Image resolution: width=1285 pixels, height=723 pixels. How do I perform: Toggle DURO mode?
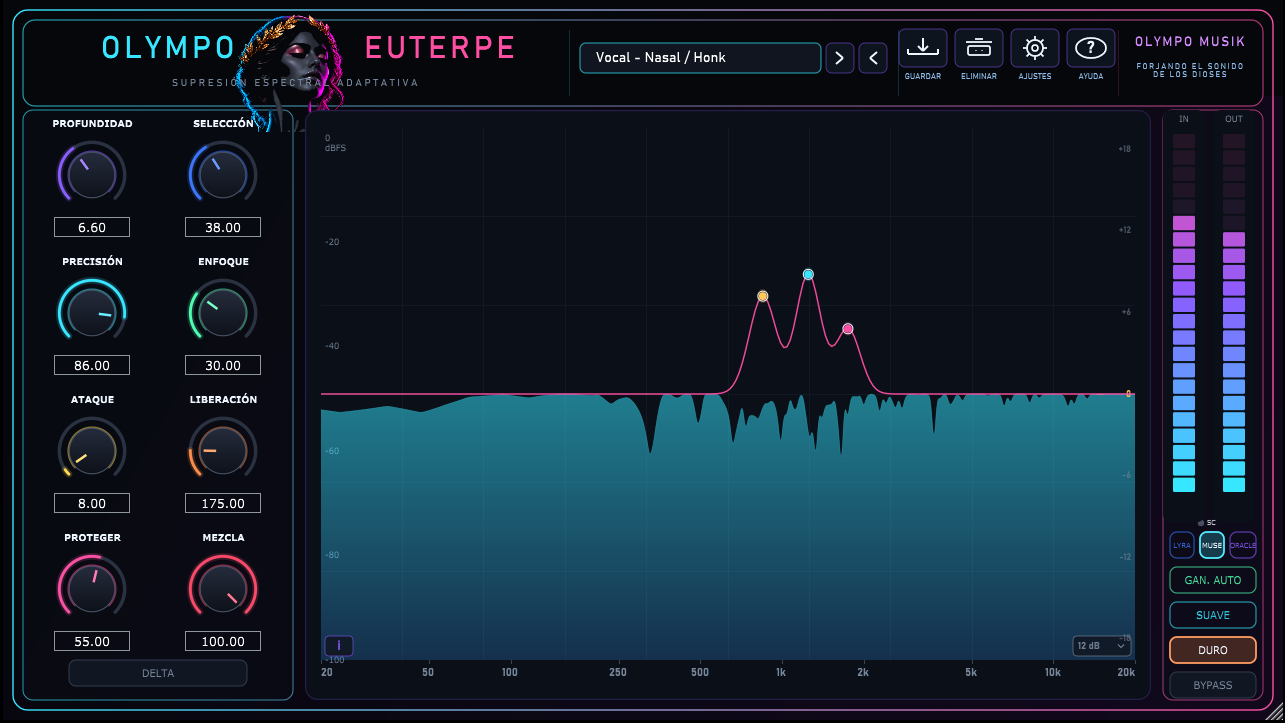pos(1213,650)
